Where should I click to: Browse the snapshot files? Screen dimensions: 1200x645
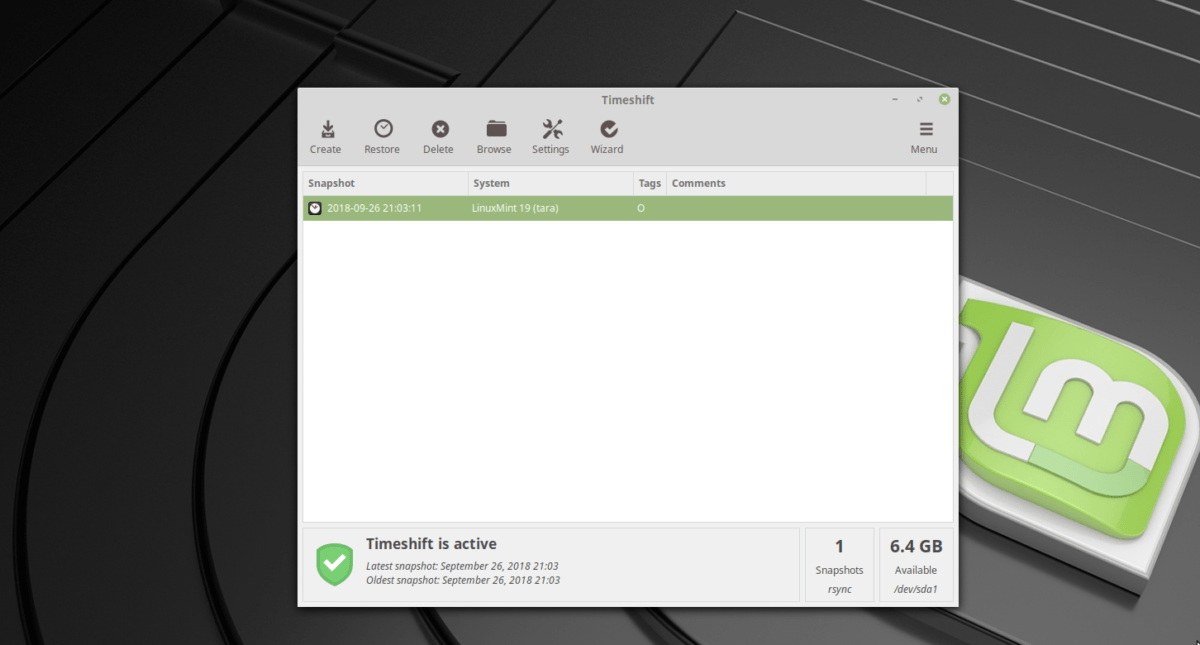(x=494, y=136)
